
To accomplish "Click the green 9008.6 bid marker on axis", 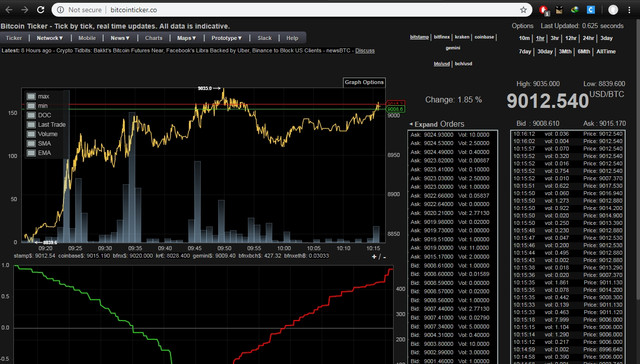I will point(395,109).
